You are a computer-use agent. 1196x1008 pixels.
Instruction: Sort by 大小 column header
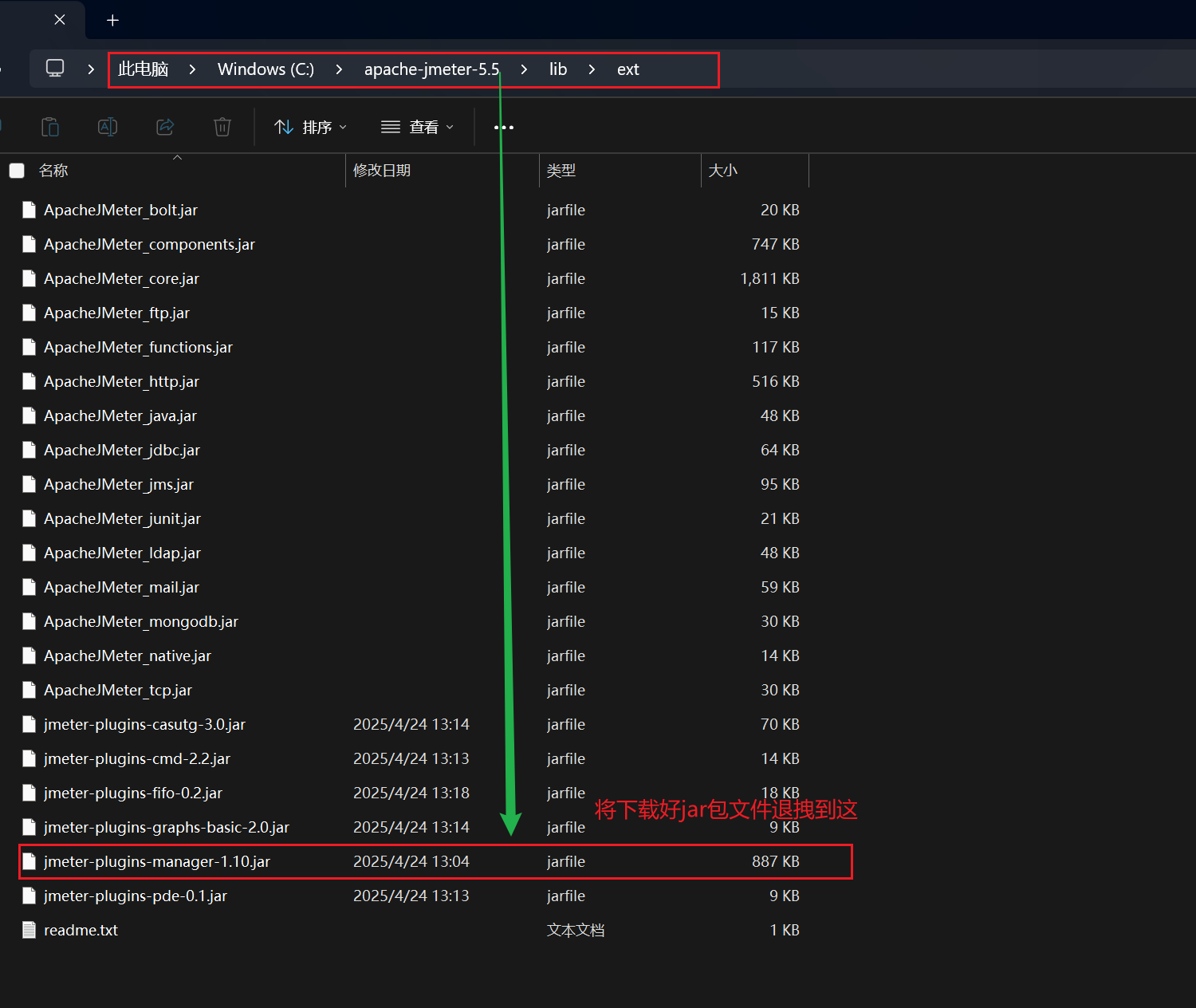point(723,171)
